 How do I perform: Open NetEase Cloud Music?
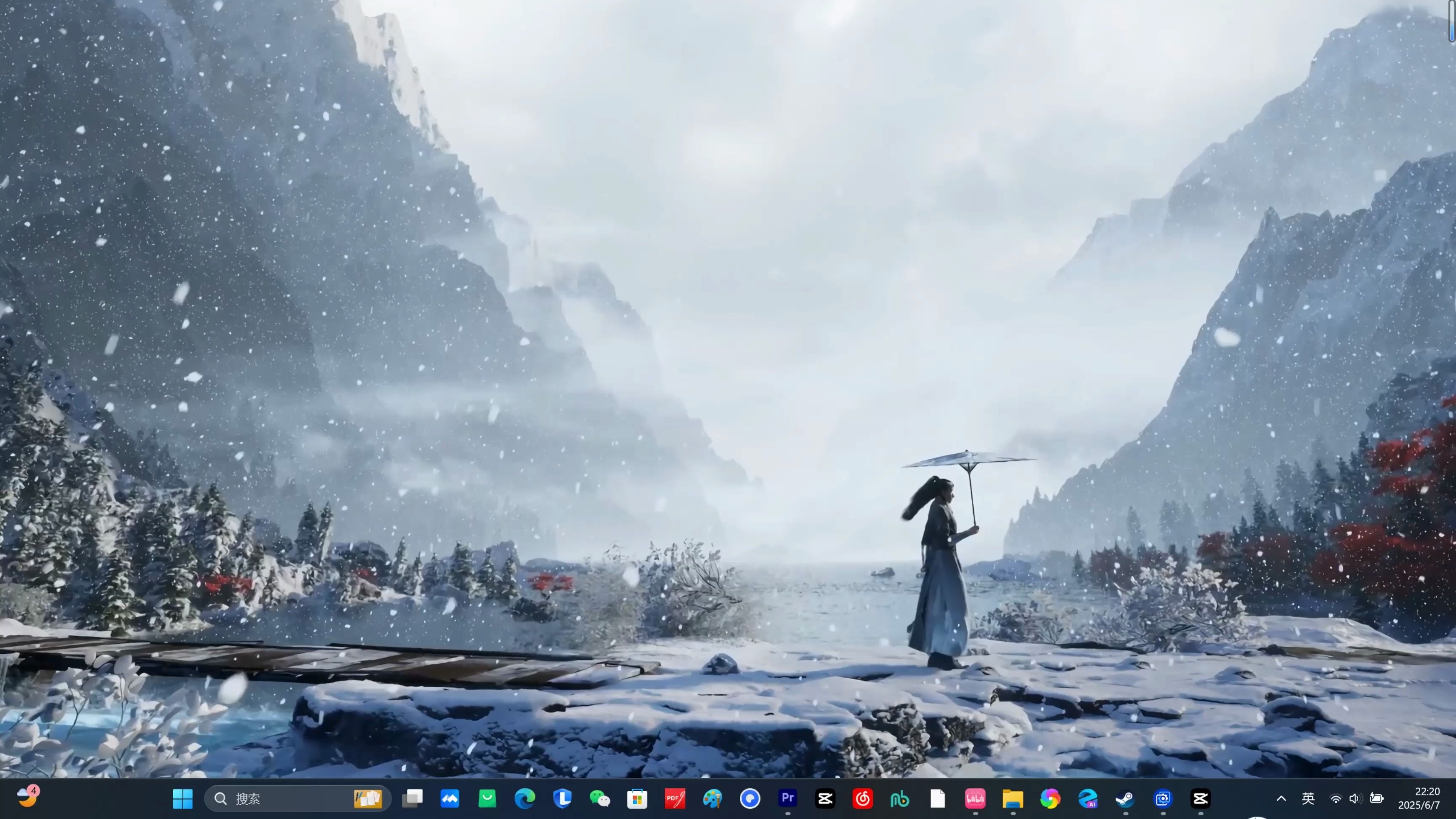tap(862, 799)
